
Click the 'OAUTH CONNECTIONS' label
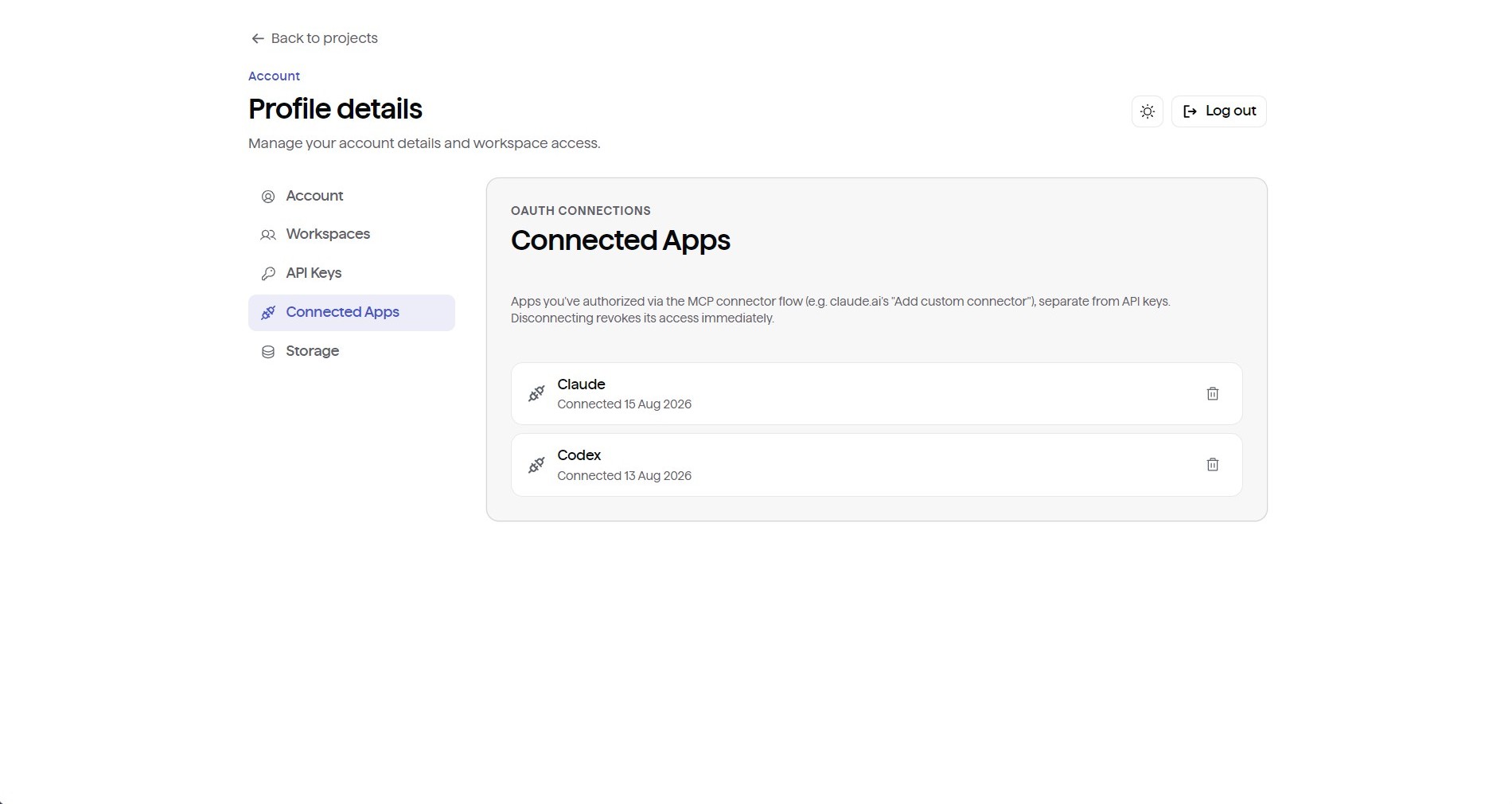(x=580, y=211)
